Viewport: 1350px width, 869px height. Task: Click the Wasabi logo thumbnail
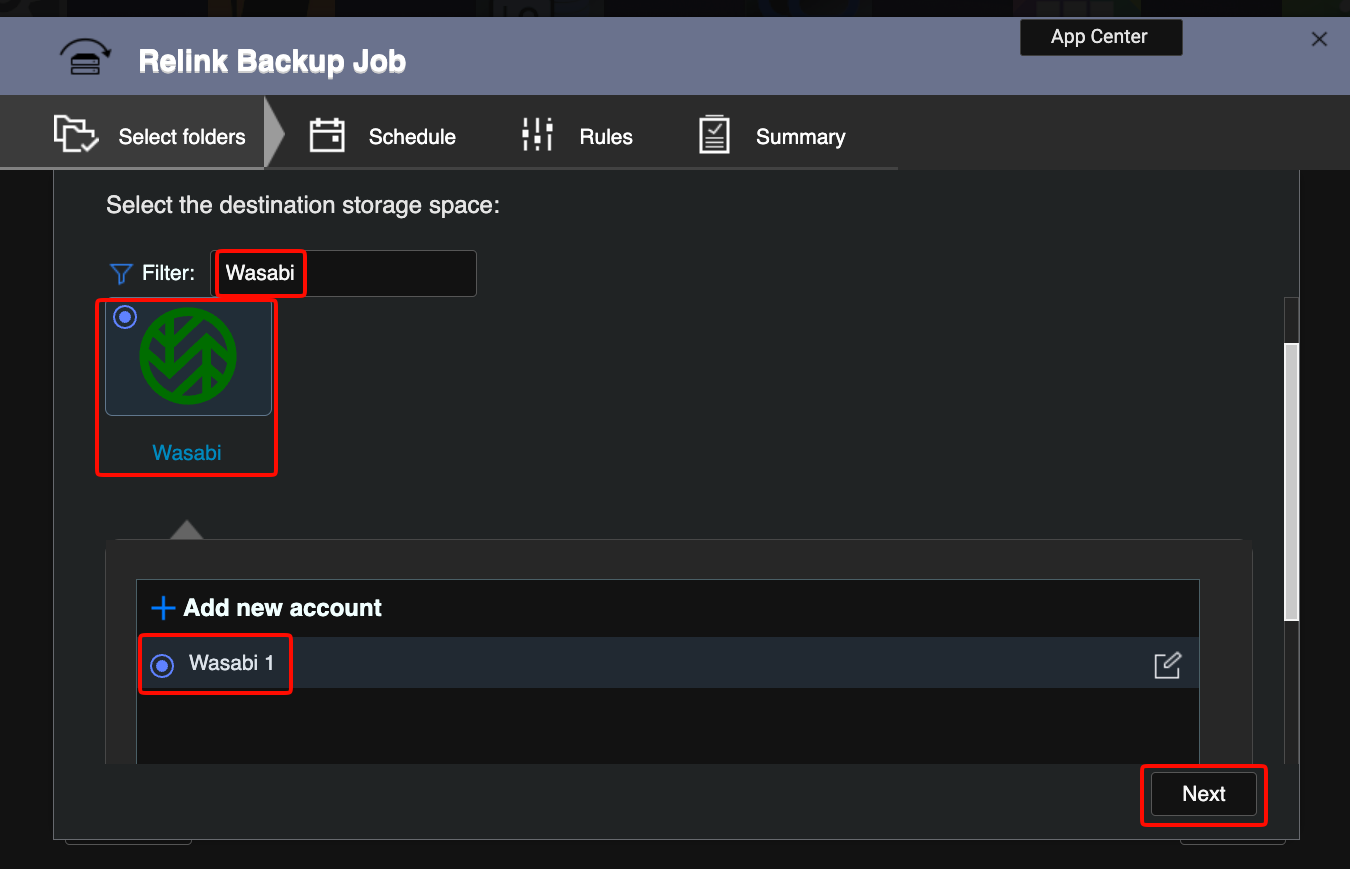point(188,358)
